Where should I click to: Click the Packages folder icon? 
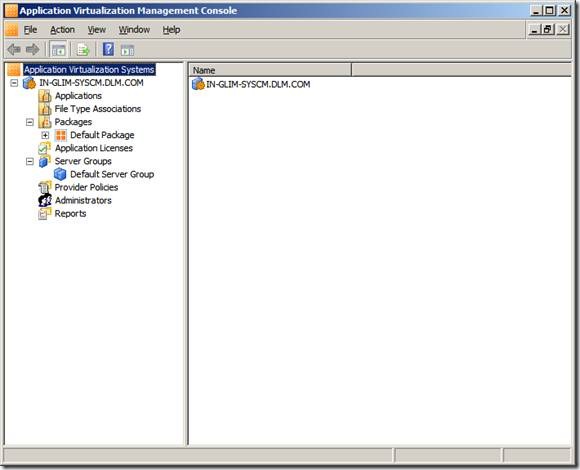(45, 122)
